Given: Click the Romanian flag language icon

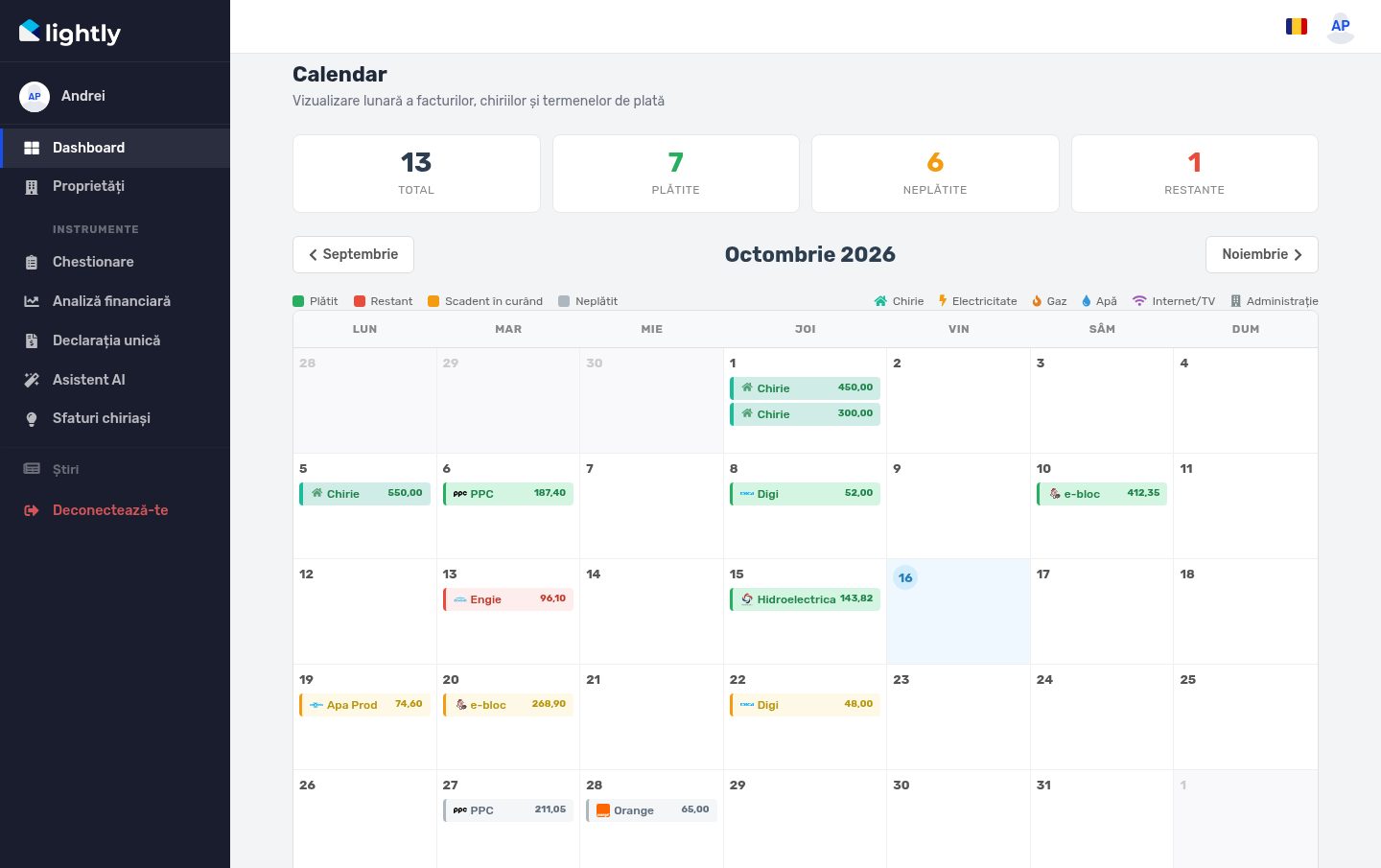Looking at the screenshot, I should click(x=1297, y=27).
